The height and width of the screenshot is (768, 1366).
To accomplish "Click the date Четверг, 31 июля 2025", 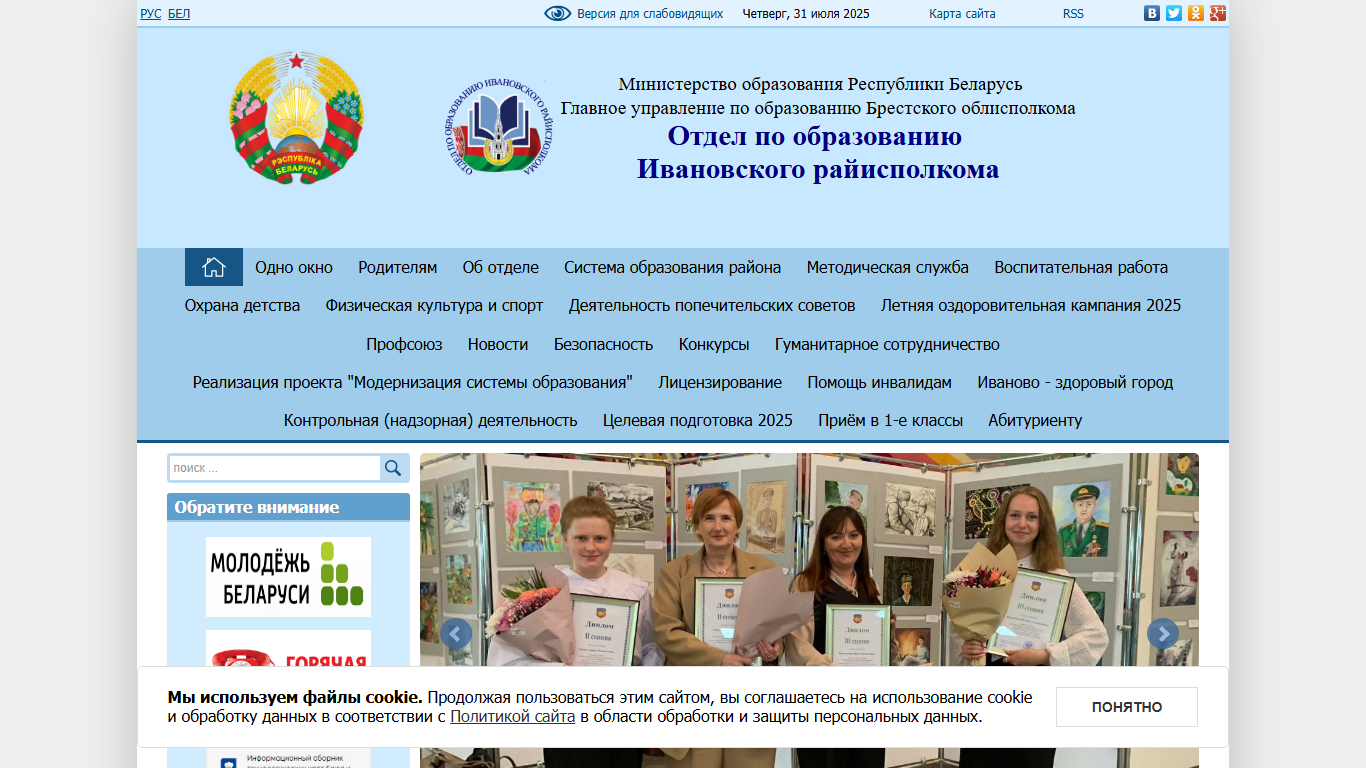I will tap(806, 14).
